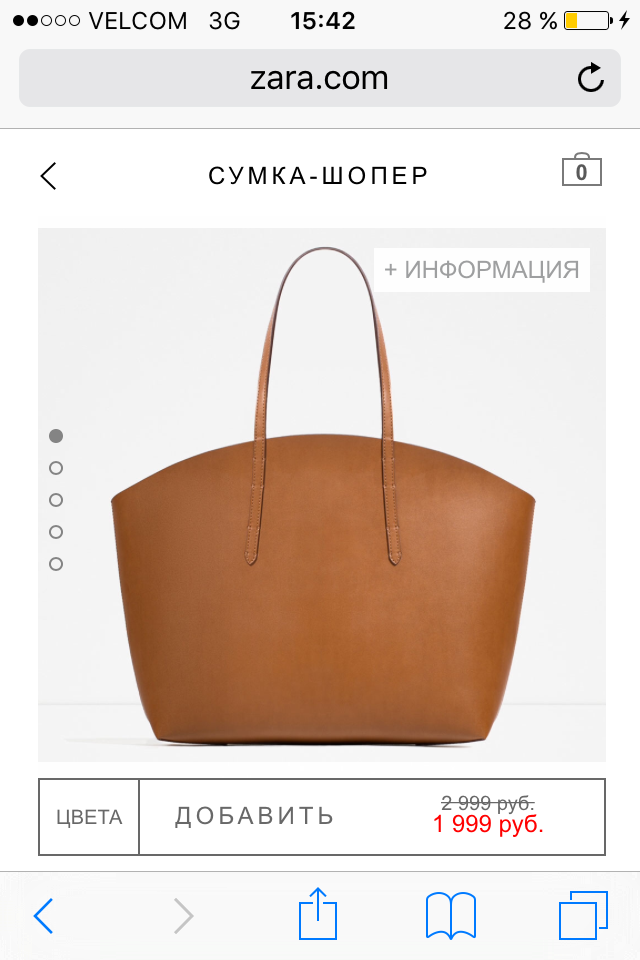Open the Safari bookmarks book icon

tap(451, 916)
